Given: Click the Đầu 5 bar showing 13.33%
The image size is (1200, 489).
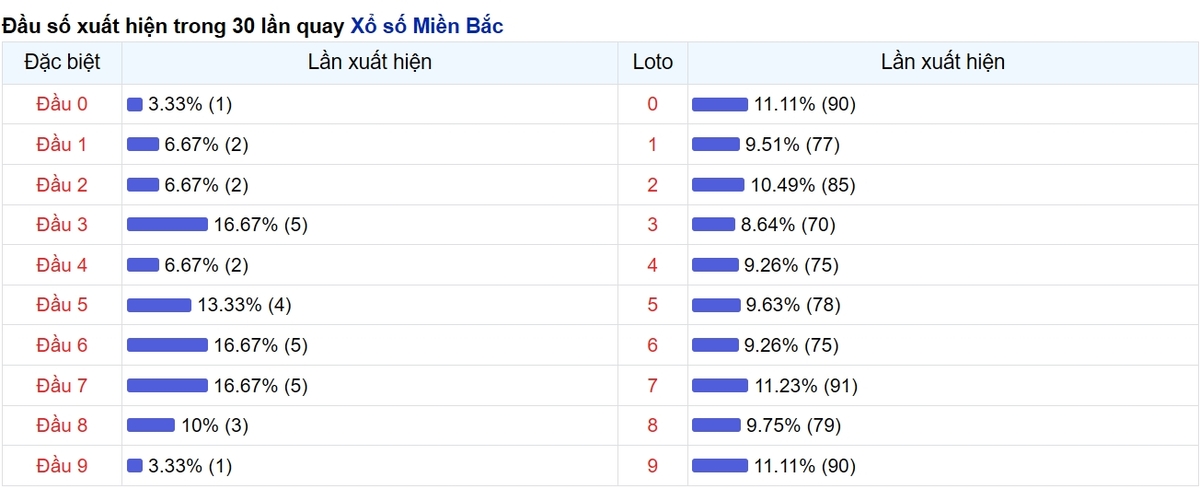Looking at the screenshot, I should tap(159, 305).
